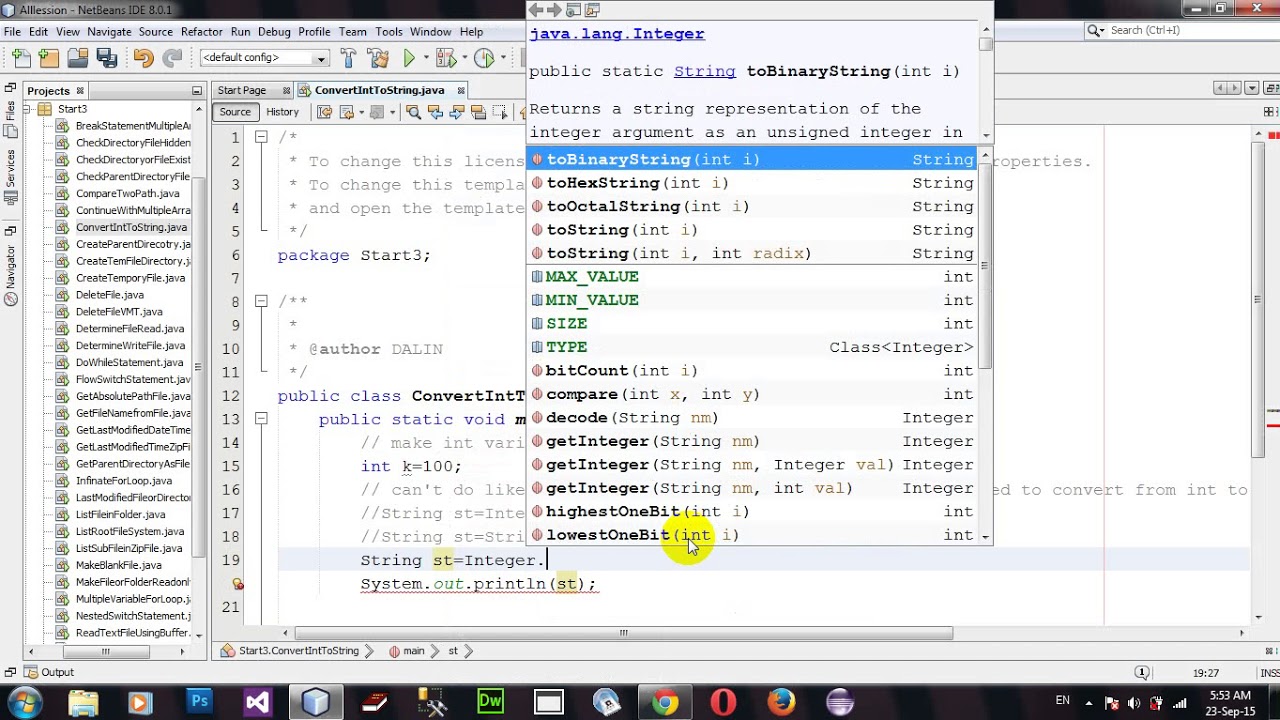Click the Profile Project clock icon
This screenshot has width=1280, height=720.
[x=484, y=58]
